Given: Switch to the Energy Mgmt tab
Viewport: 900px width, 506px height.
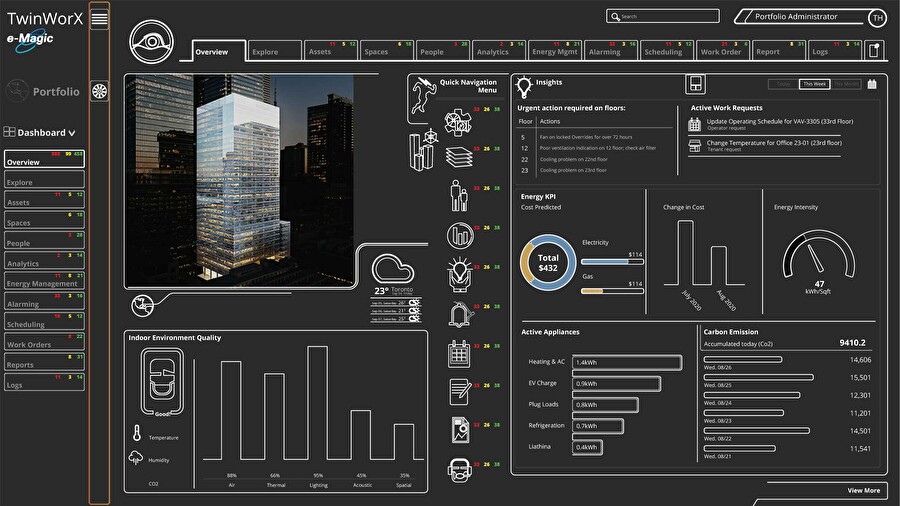Looking at the screenshot, I should click(x=554, y=50).
